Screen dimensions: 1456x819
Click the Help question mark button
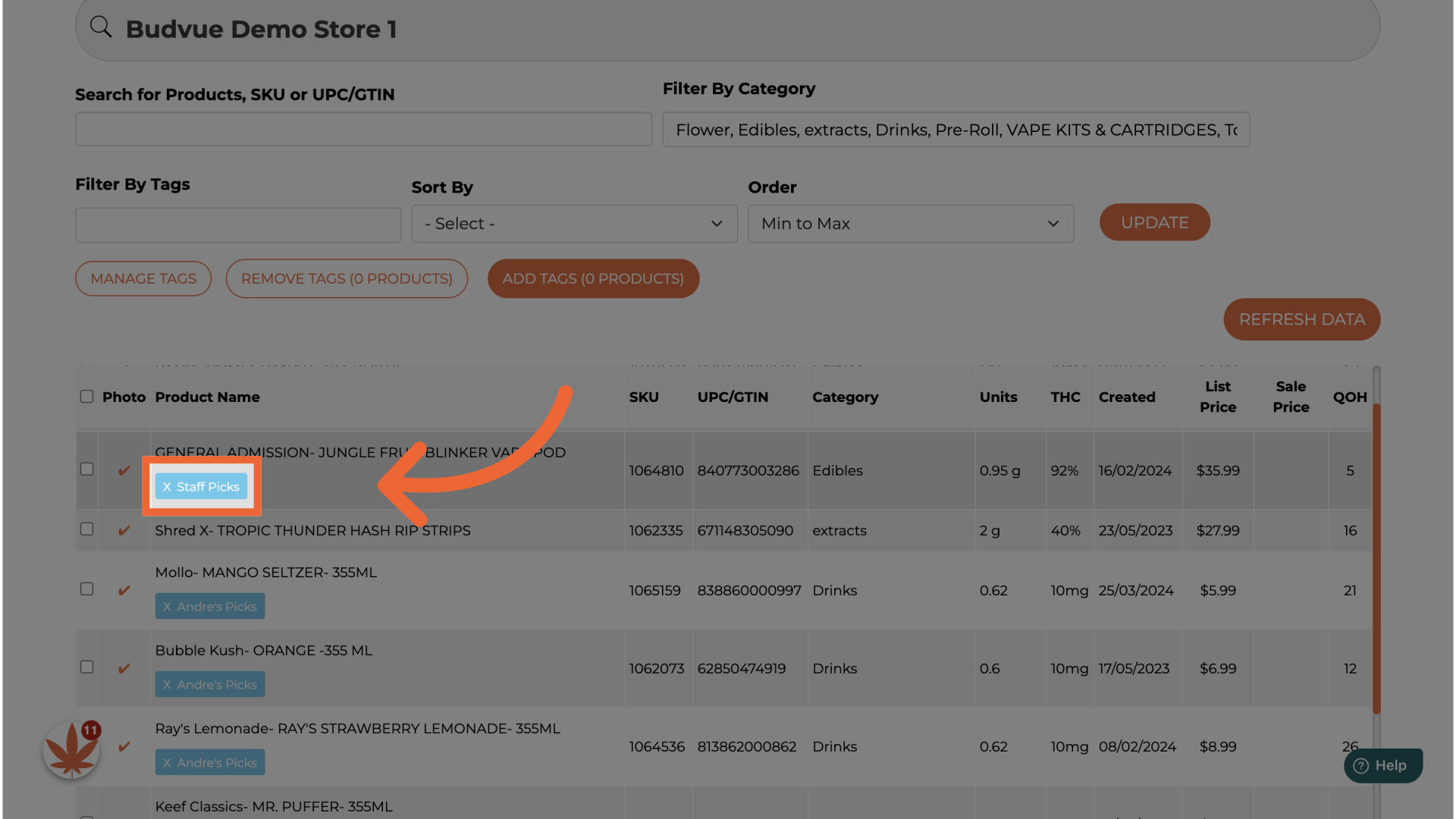pyautogui.click(x=1382, y=766)
